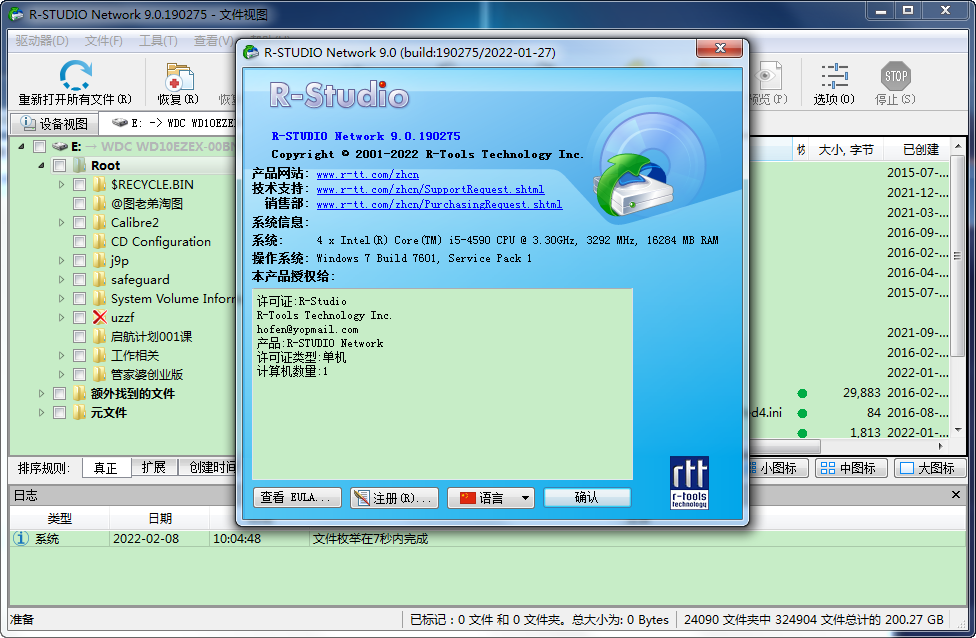
Task: Check the safeguard checkbox
Action: click(x=79, y=279)
